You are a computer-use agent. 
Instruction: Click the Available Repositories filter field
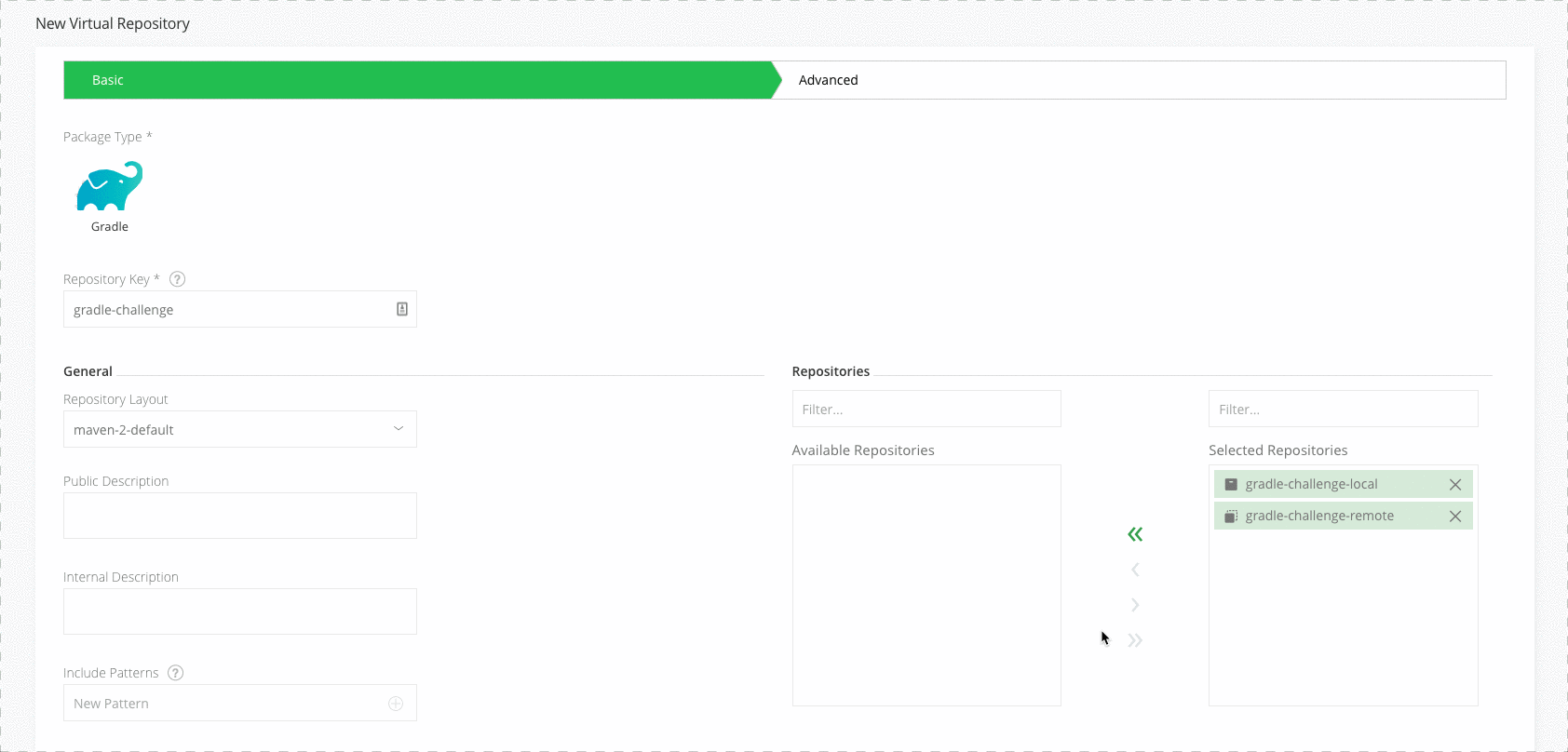pyautogui.click(x=926, y=409)
